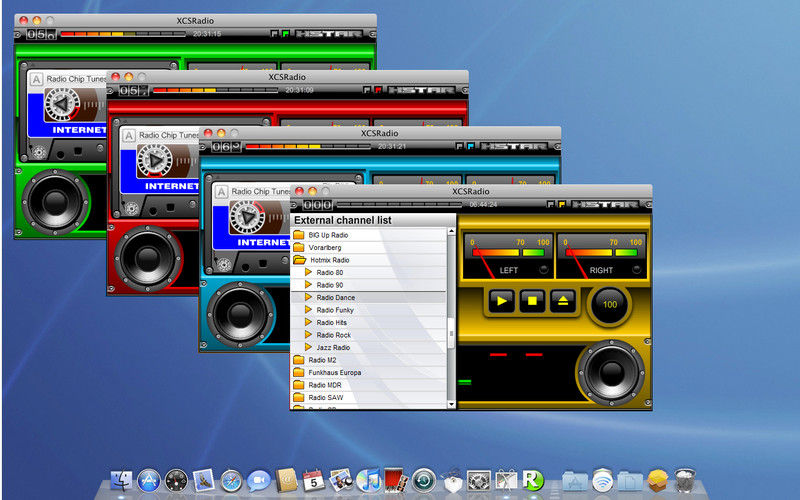Screen dimensions: 800x500
Task: Click the gray flag icon in red window
Action: 367,90
